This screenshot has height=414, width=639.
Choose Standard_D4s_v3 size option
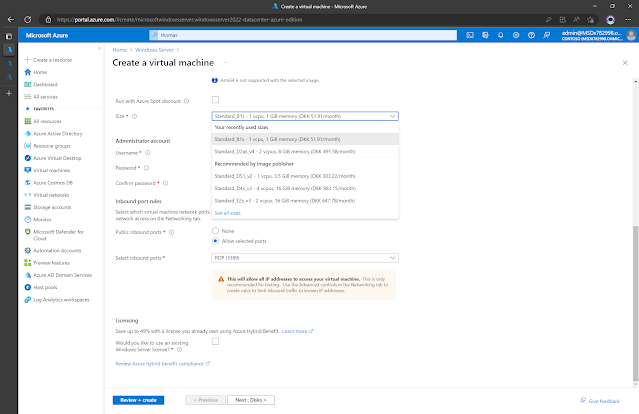pos(305,188)
